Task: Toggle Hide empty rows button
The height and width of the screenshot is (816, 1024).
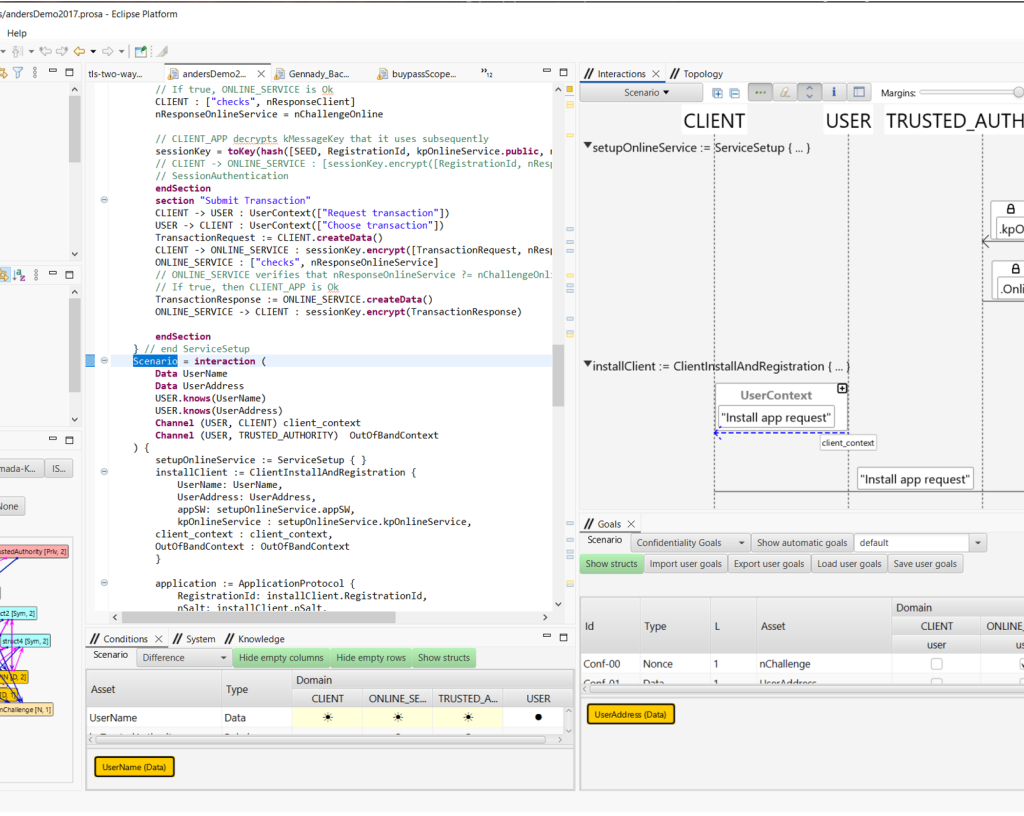Action: (371, 658)
